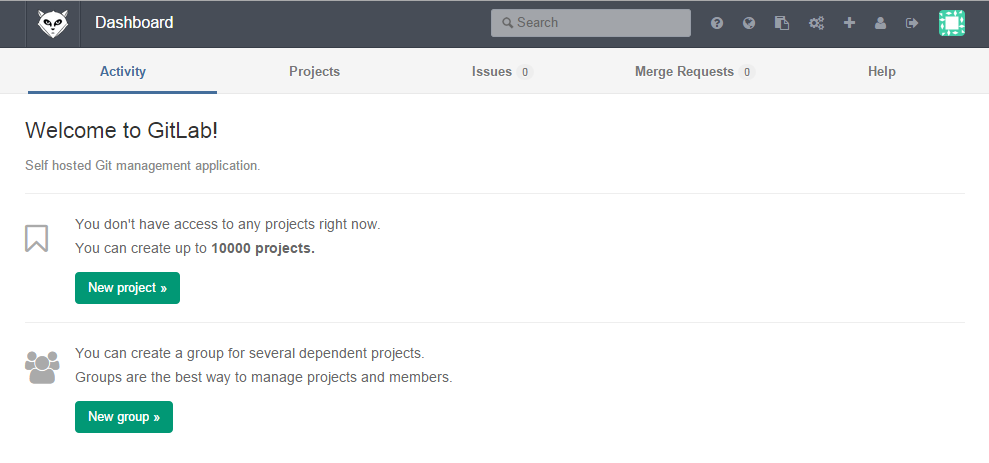
Task: Click the bookmark icon beside projects message
Action: pos(37,238)
